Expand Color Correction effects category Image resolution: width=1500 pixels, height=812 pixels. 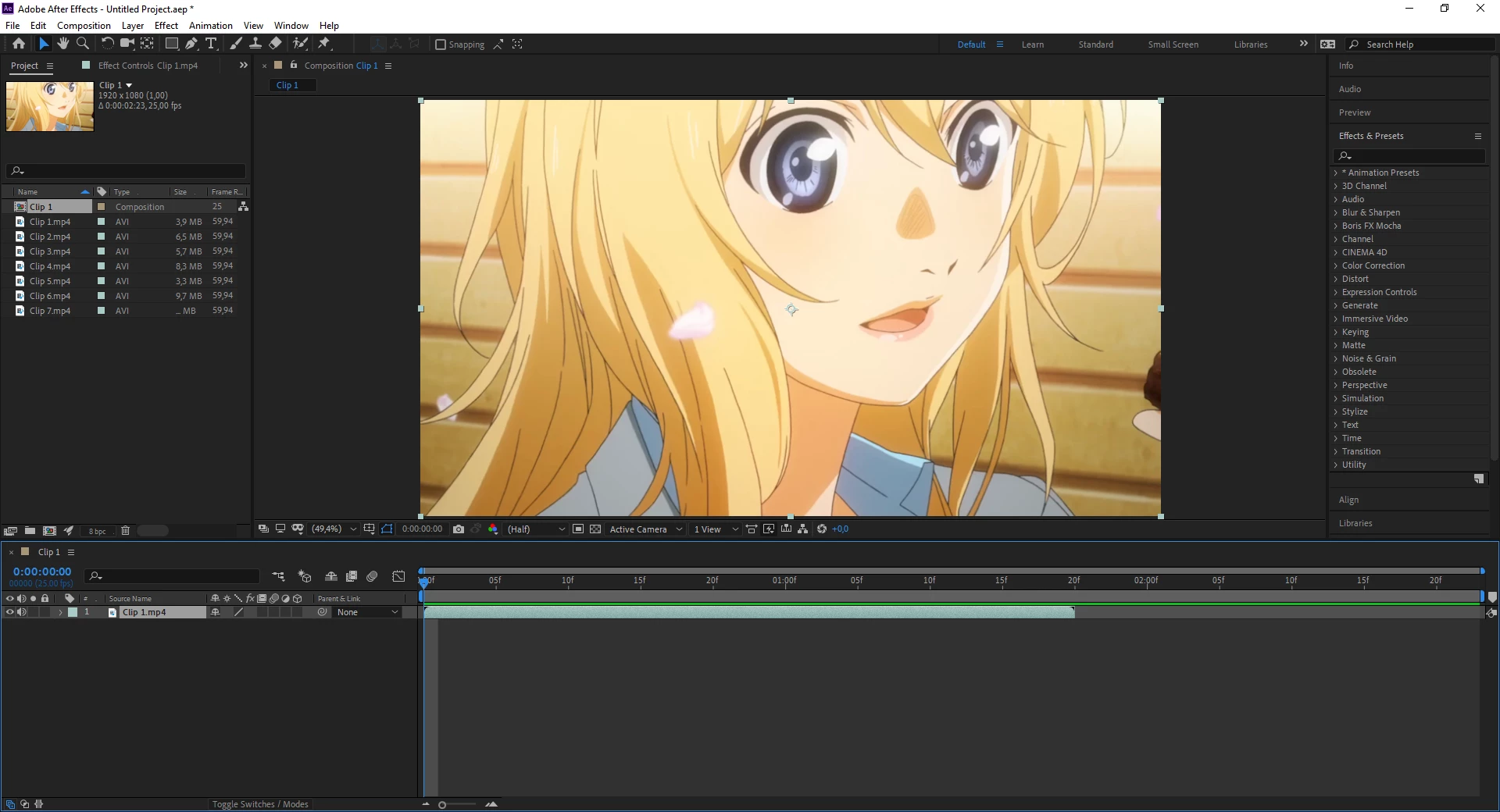click(x=1336, y=265)
